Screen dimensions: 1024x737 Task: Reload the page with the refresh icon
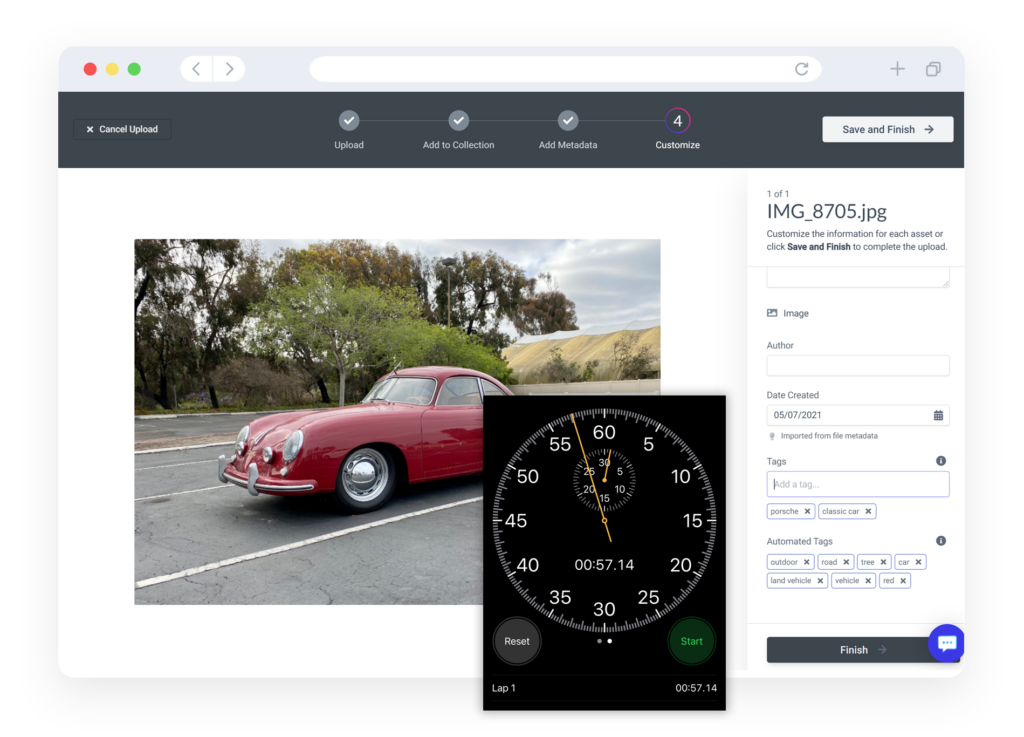pos(801,69)
